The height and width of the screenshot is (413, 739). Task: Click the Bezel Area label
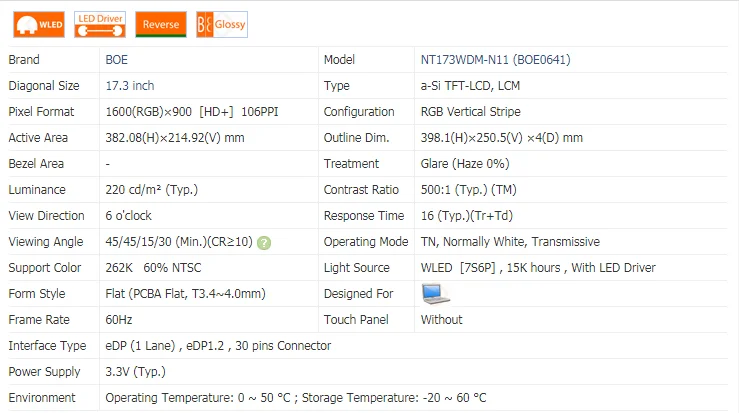click(36, 164)
